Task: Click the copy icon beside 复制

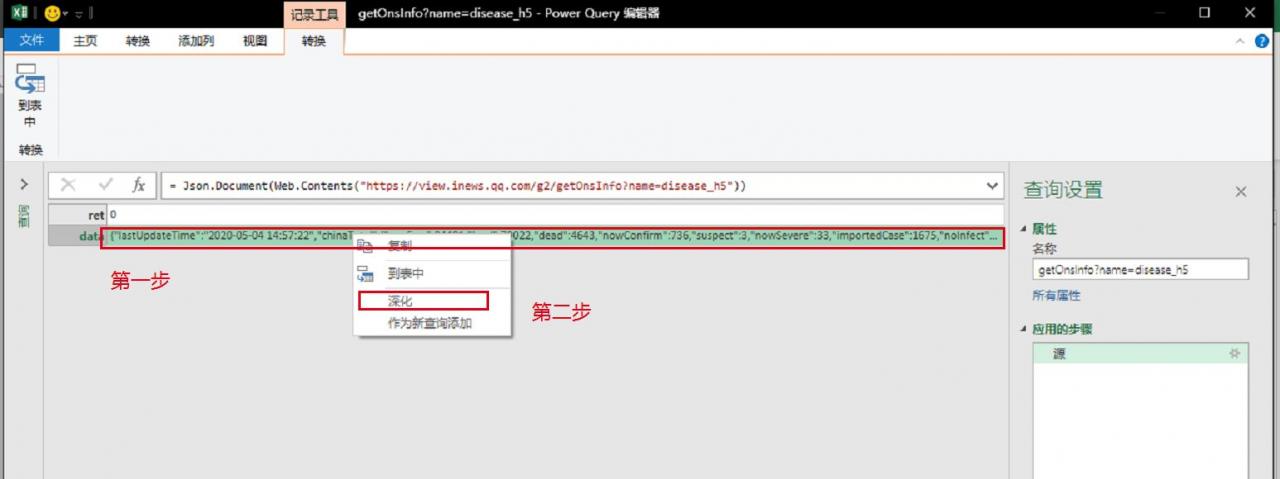Action: pos(364,246)
